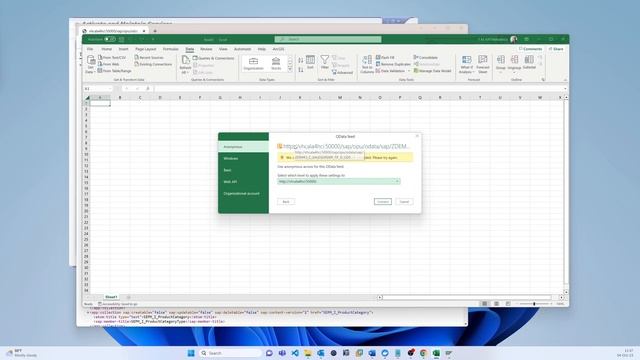Expand the level selection dropdown in OData dialog
The image size is (640, 360).
tap(397, 181)
